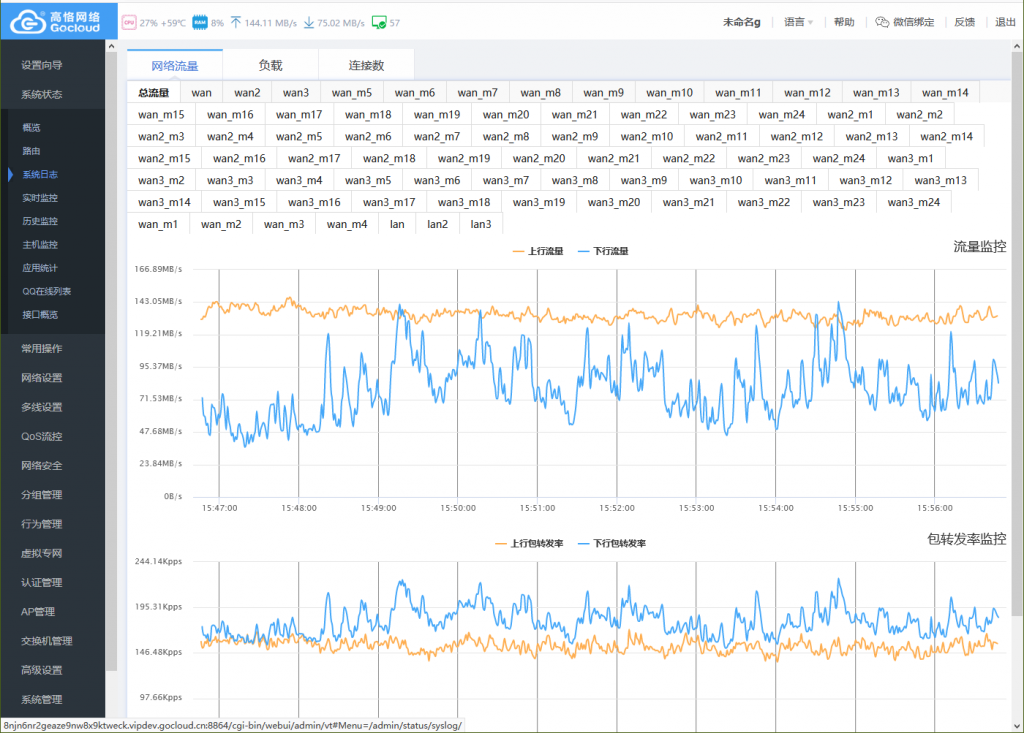The image size is (1024, 733).
Task: Switch to the 连接数 tab
Action: coord(366,65)
